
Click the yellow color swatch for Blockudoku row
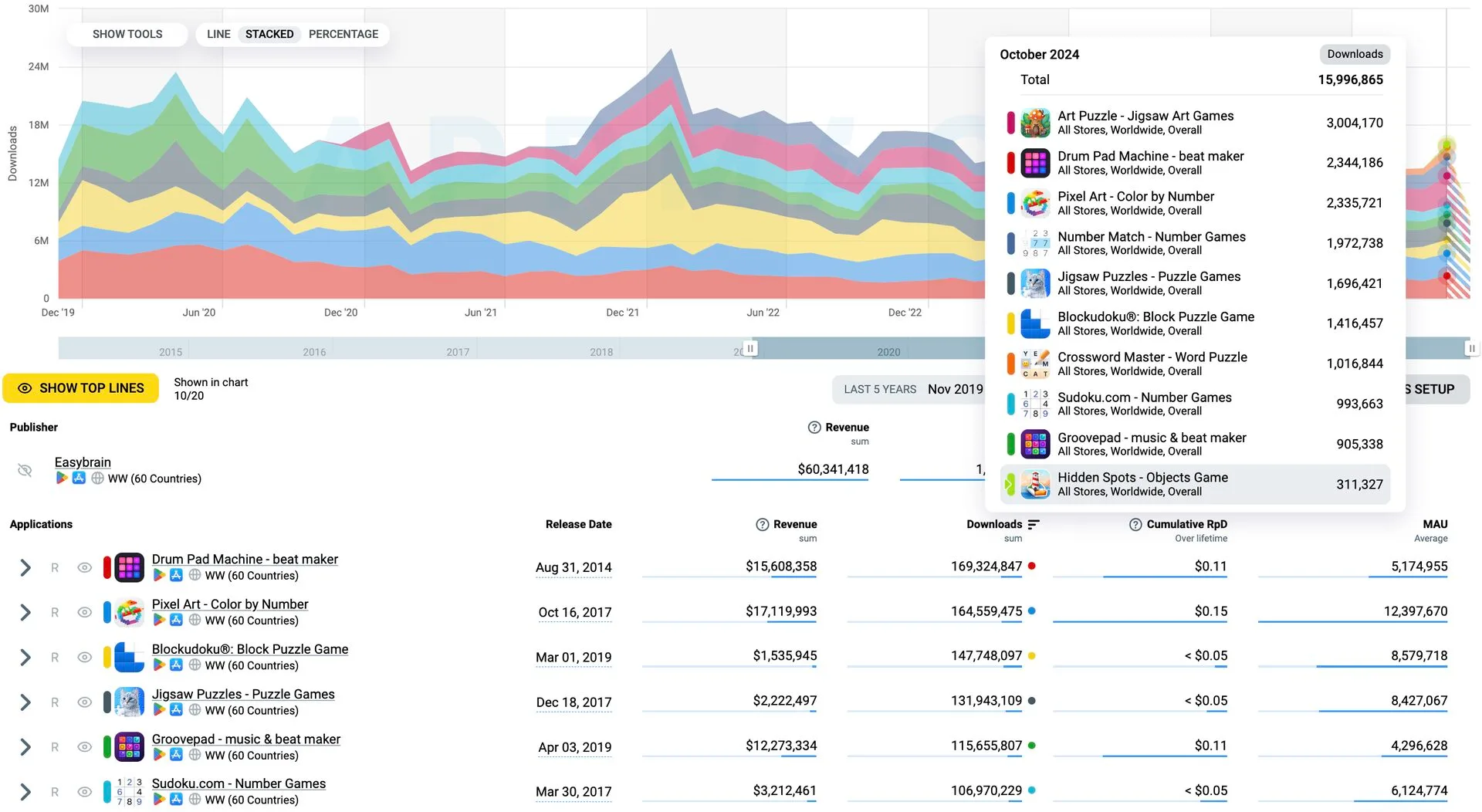107,658
